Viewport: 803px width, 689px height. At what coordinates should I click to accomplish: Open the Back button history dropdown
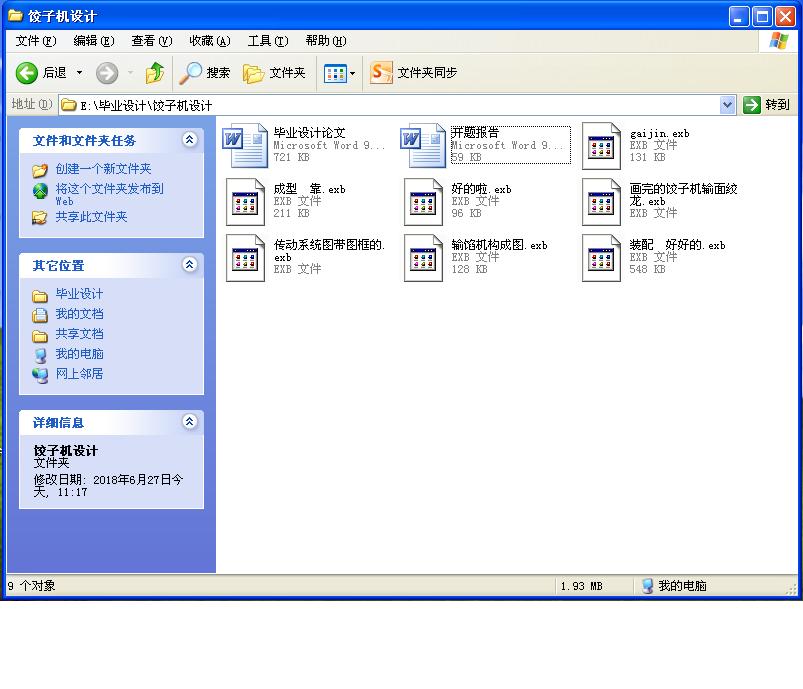pyautogui.click(x=79, y=73)
